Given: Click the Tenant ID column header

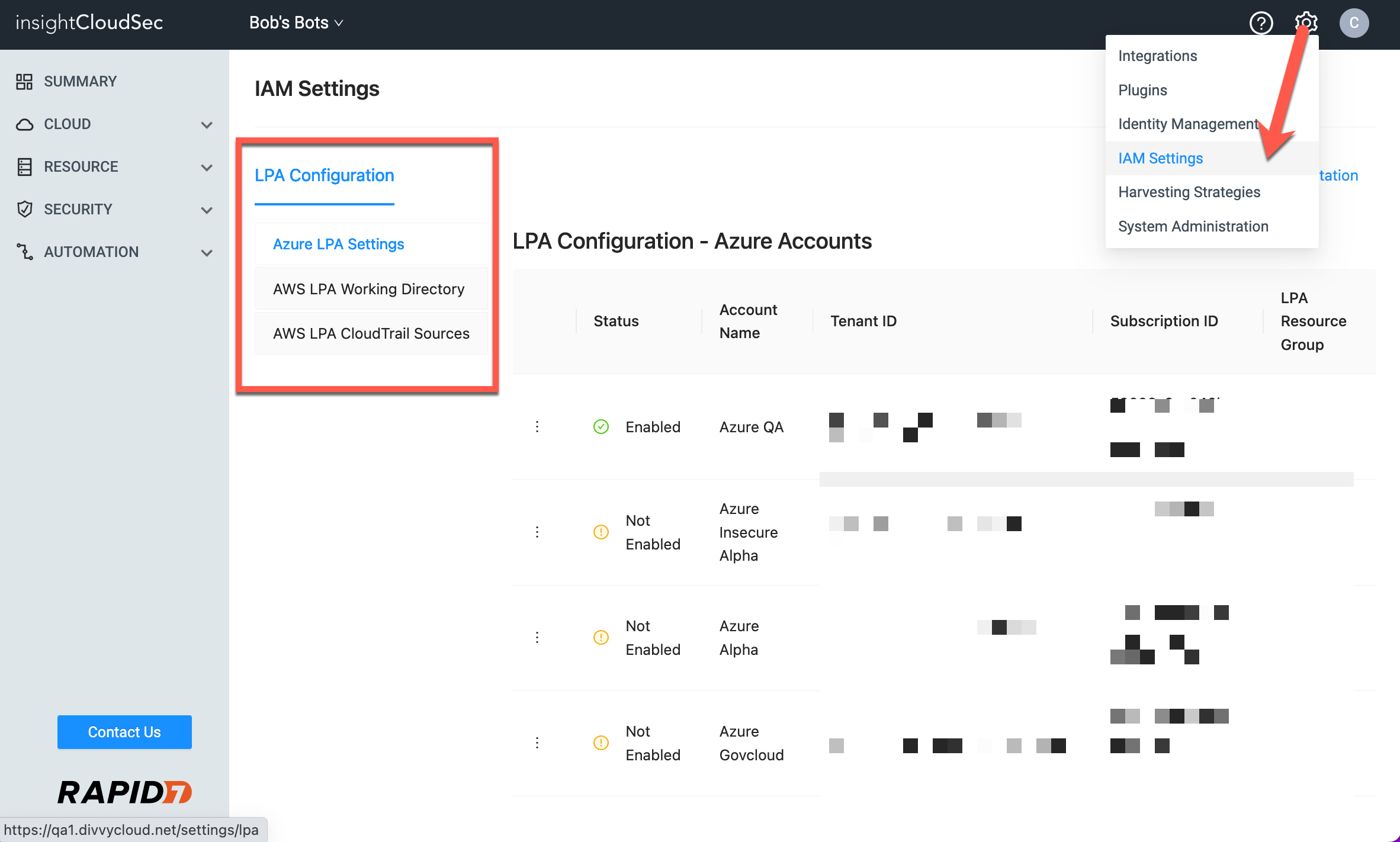Looking at the screenshot, I should 863,321.
